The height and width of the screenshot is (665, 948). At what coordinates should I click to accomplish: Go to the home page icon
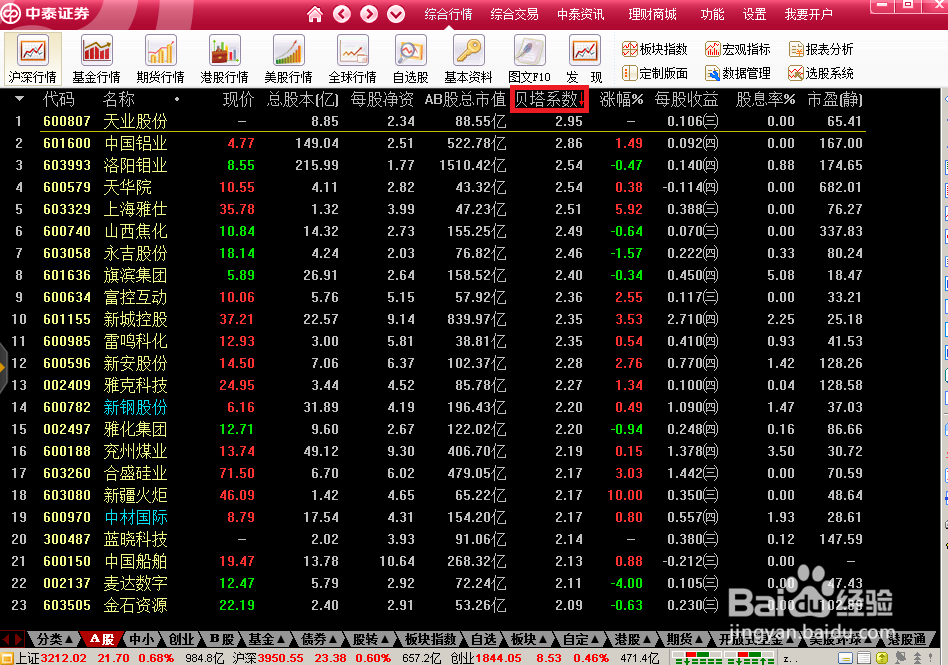click(x=315, y=14)
